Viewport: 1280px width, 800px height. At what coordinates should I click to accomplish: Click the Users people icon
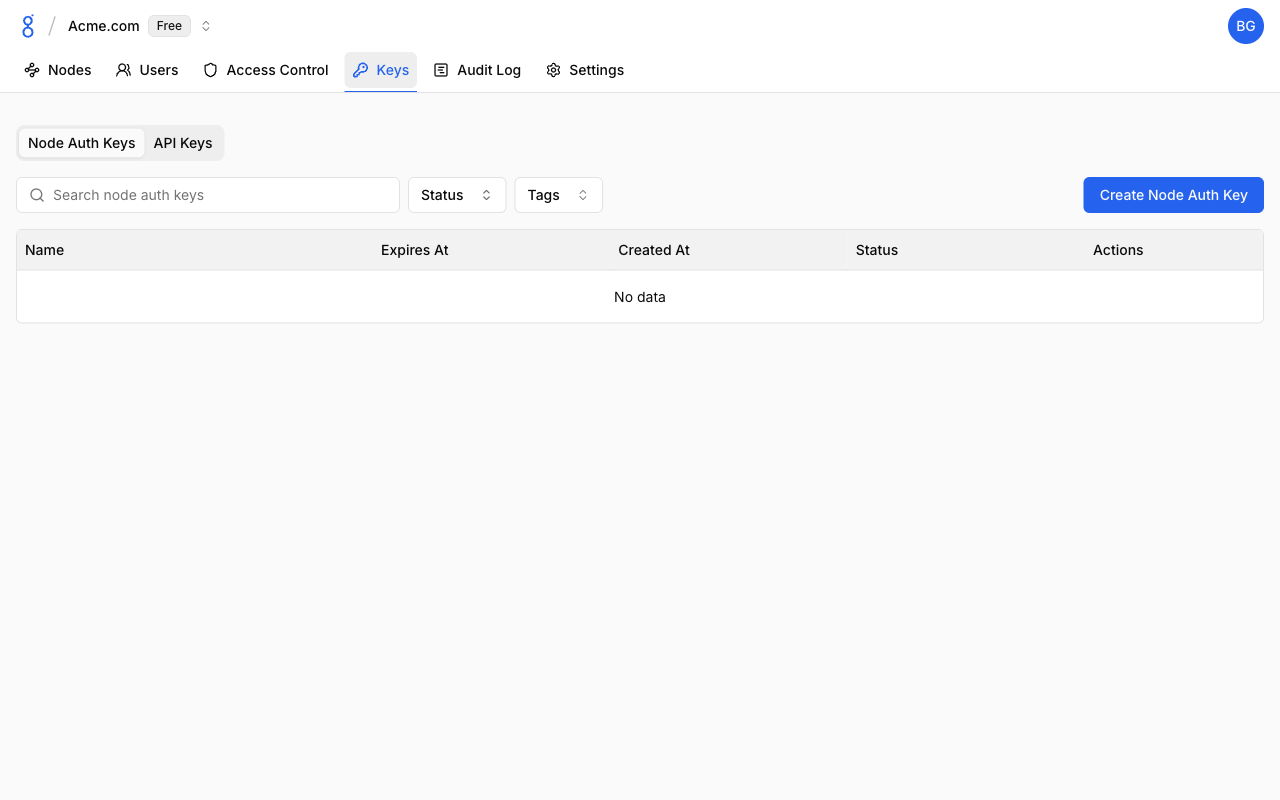(x=124, y=70)
